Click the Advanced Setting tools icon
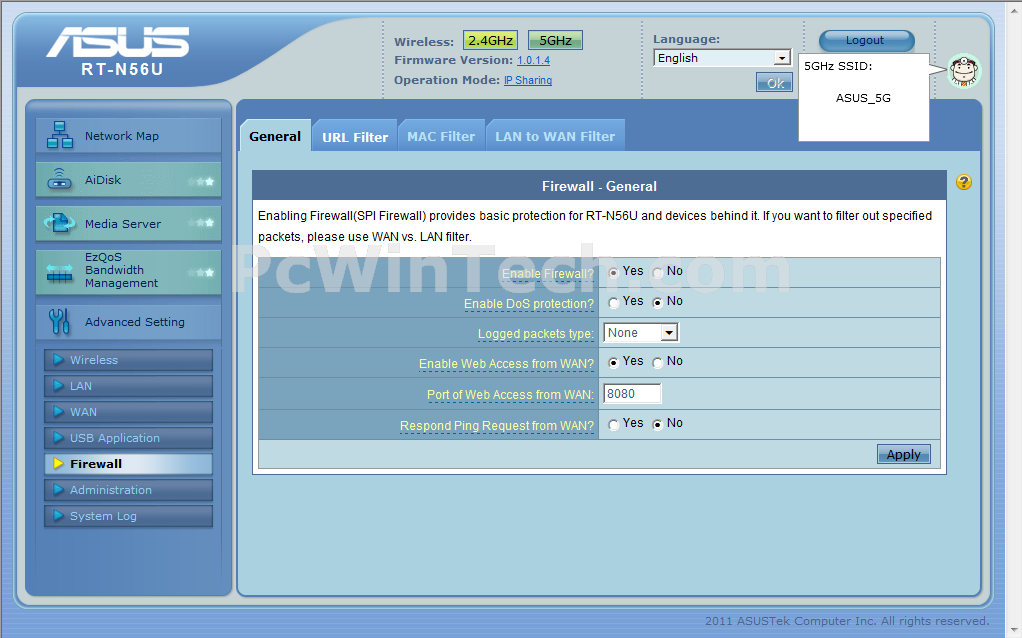1022x638 pixels. pos(59,321)
